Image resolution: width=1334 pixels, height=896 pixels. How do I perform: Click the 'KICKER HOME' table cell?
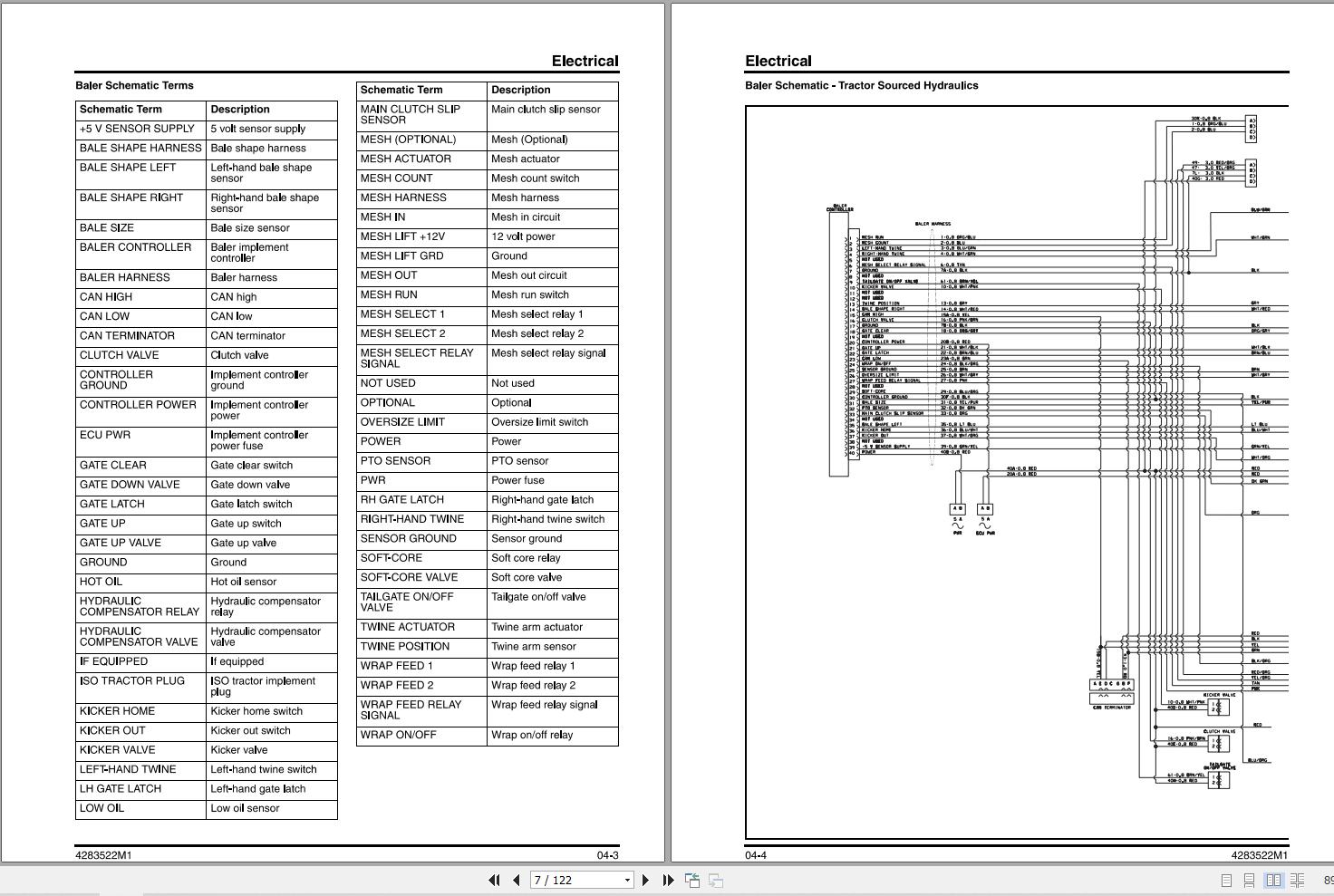click(140, 711)
